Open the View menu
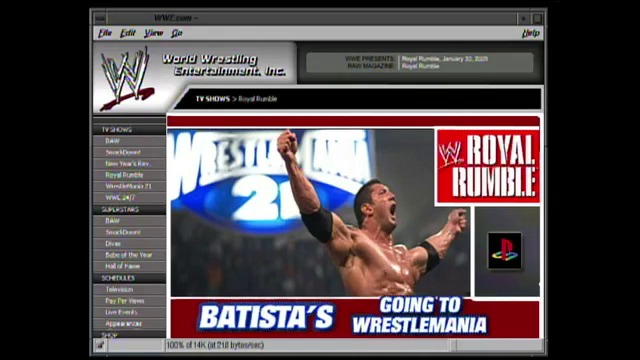640x360 pixels. point(153,33)
